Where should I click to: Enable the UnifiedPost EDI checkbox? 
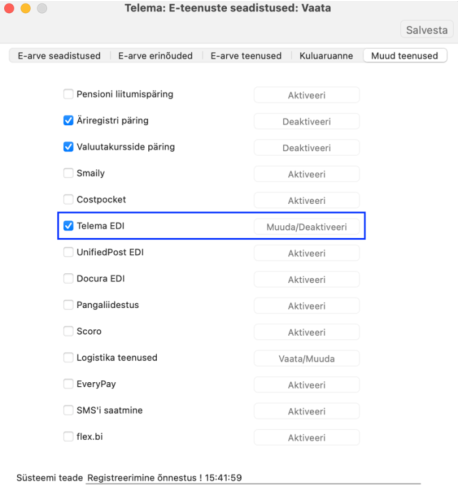68,252
